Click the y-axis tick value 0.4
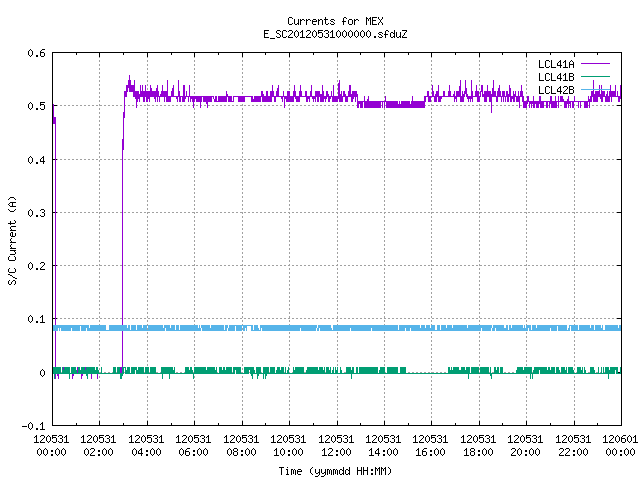The width and height of the screenshot is (640, 480). [36, 160]
